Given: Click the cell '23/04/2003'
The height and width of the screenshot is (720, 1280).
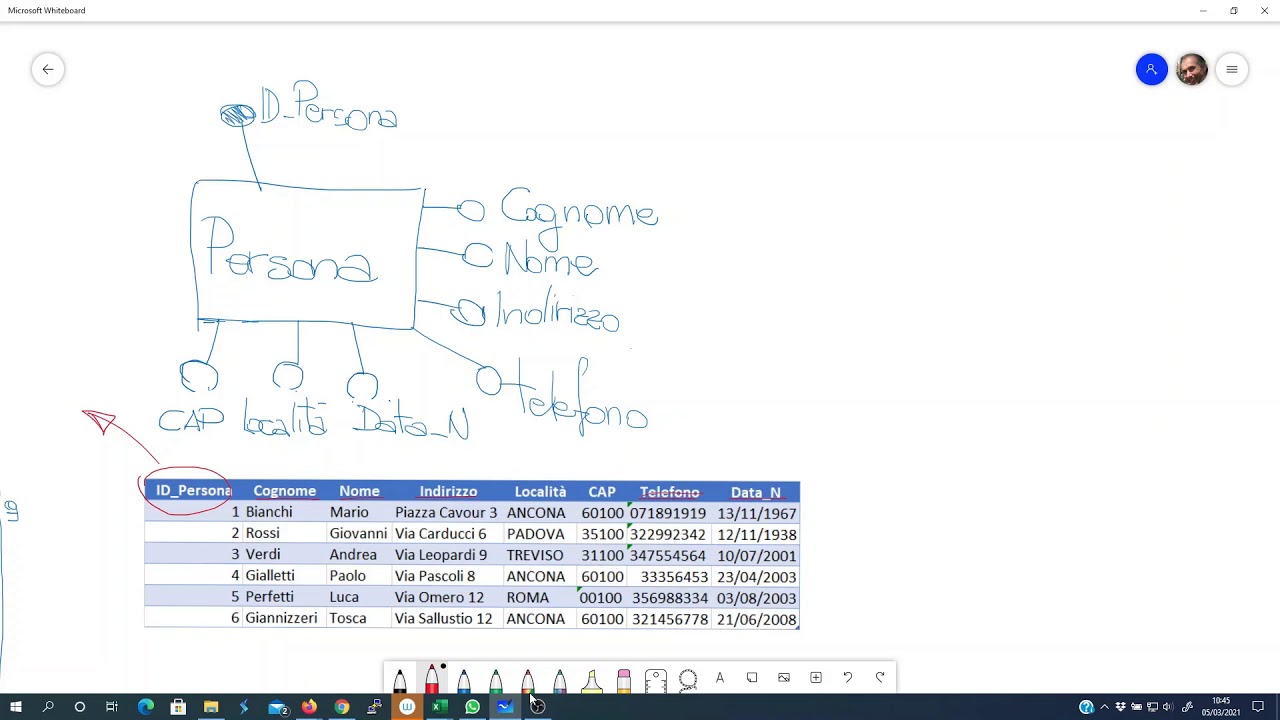Looking at the screenshot, I should [x=756, y=577].
